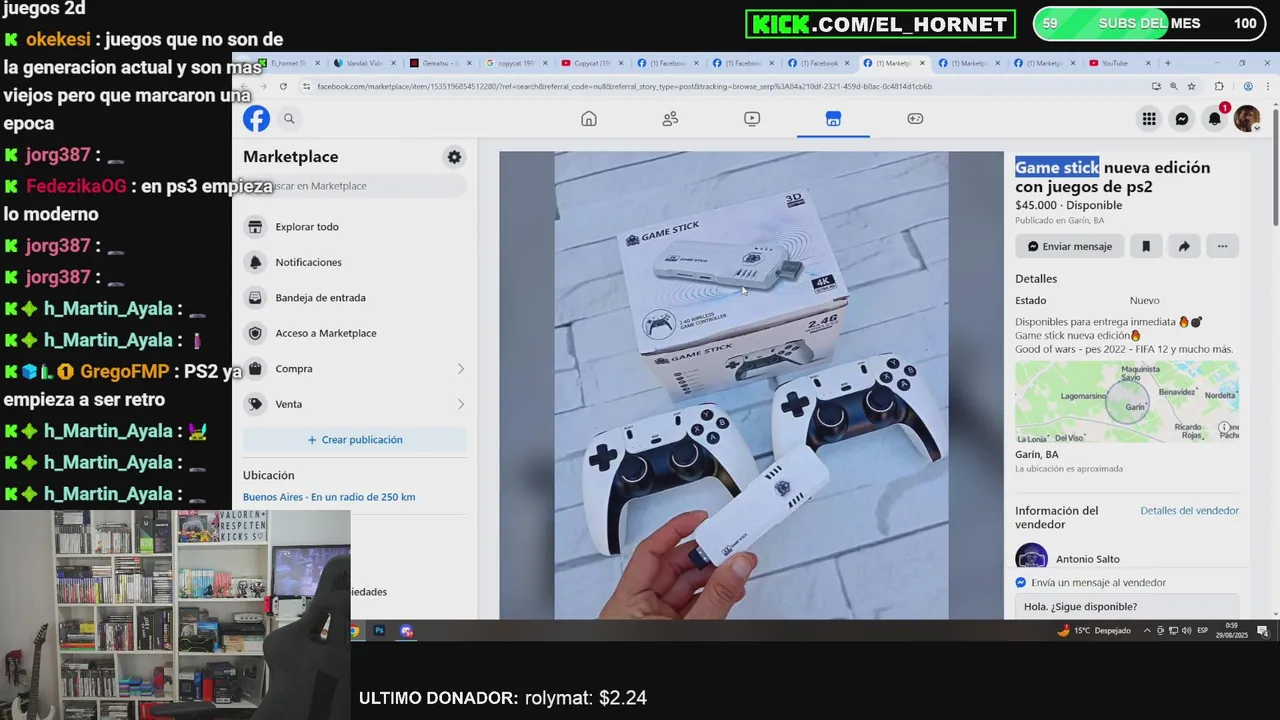Reload page with browser refresh icon

[x=283, y=86]
